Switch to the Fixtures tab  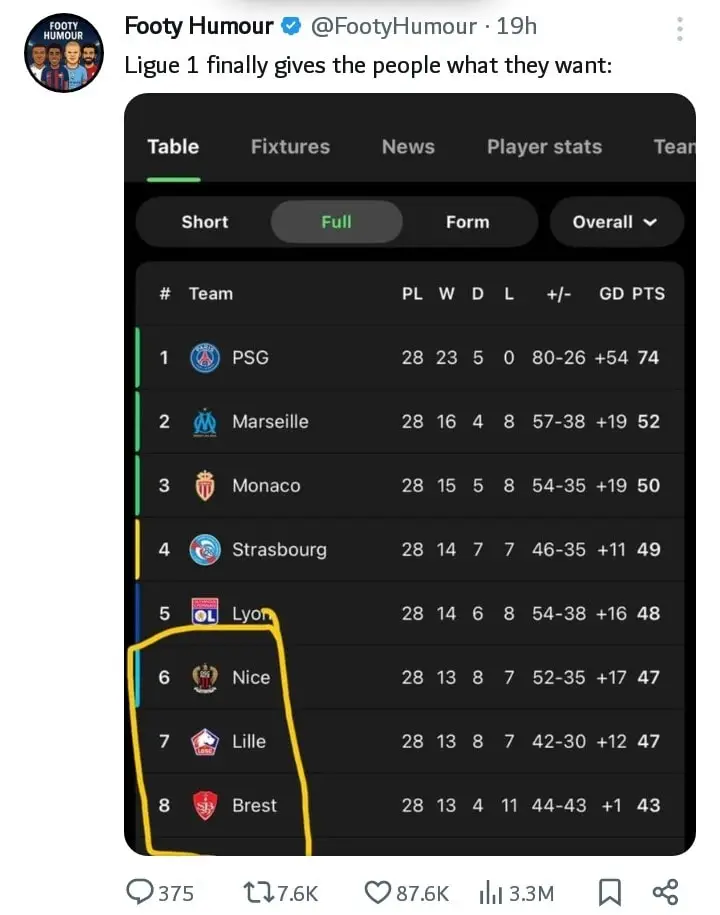290,146
